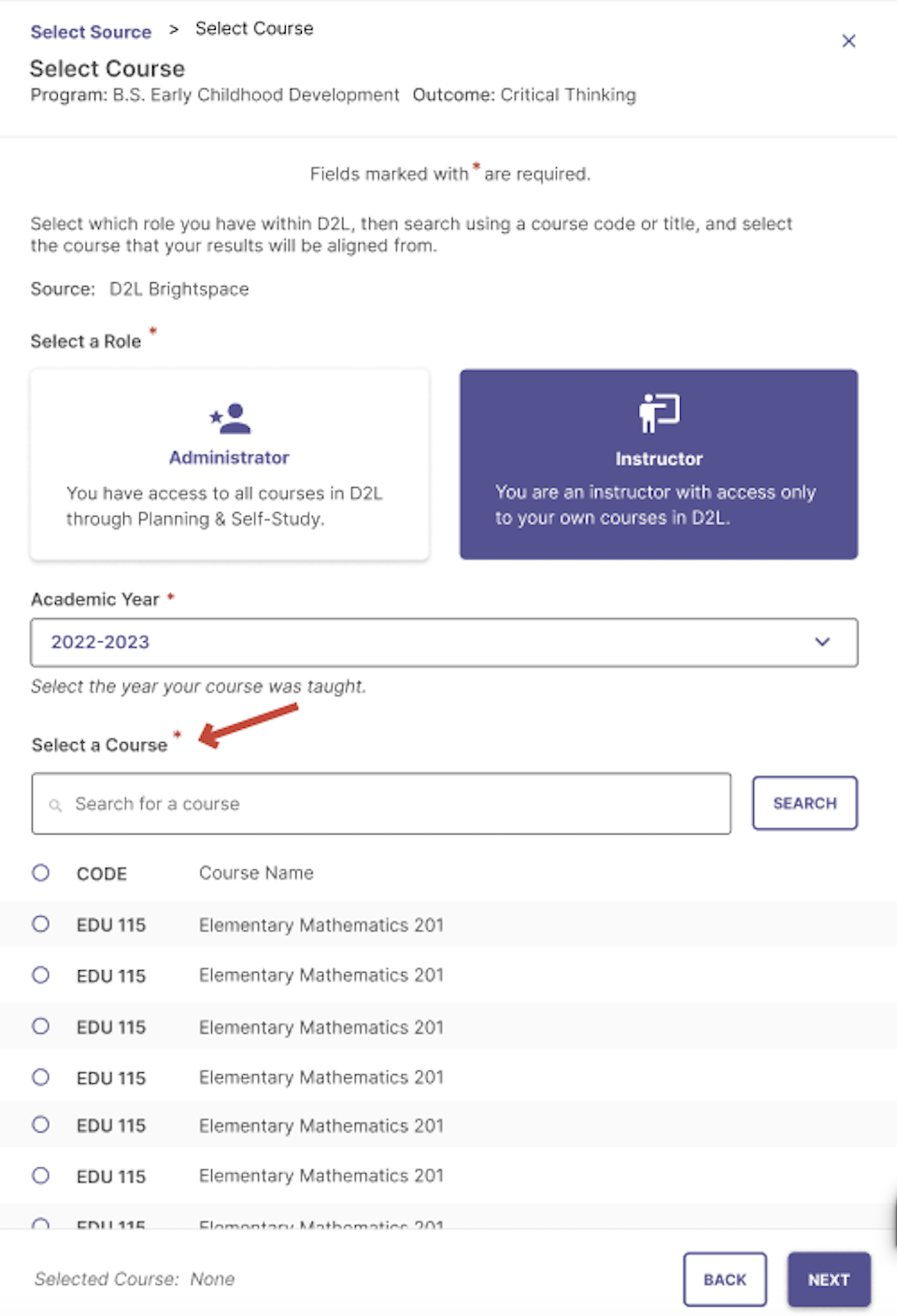This screenshot has width=897, height=1316.
Task: Go to Select Source breadcrumb
Action: [x=91, y=32]
